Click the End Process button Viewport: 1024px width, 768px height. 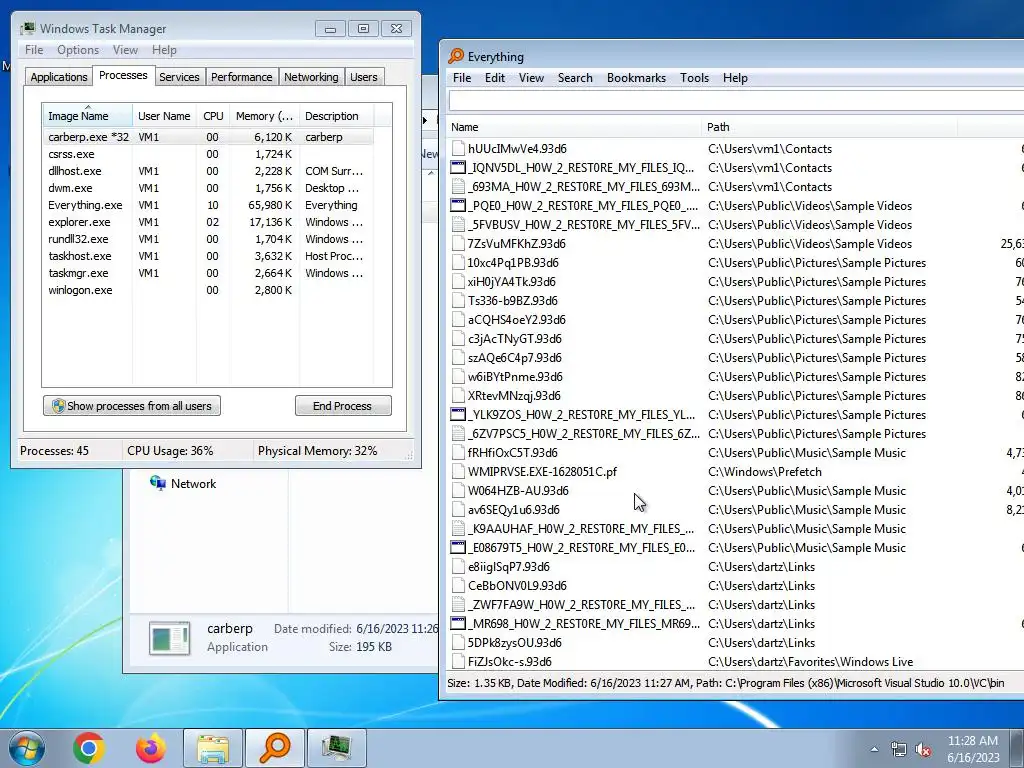click(x=343, y=406)
